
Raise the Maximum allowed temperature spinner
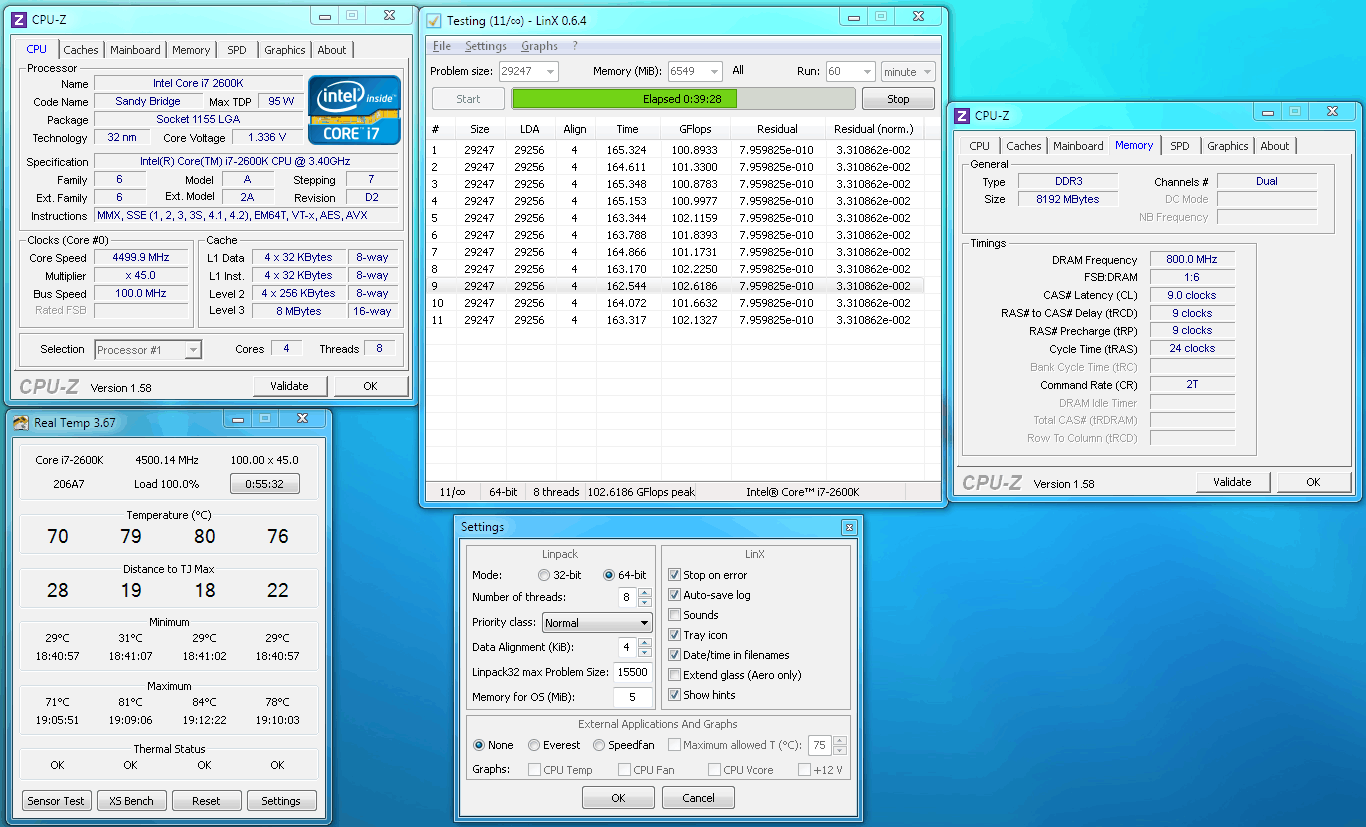(x=839, y=741)
